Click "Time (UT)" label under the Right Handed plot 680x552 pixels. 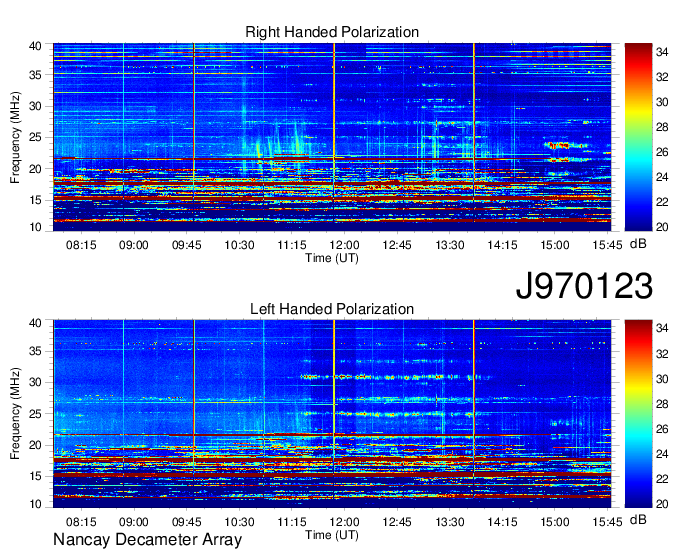pyautogui.click(x=332, y=258)
